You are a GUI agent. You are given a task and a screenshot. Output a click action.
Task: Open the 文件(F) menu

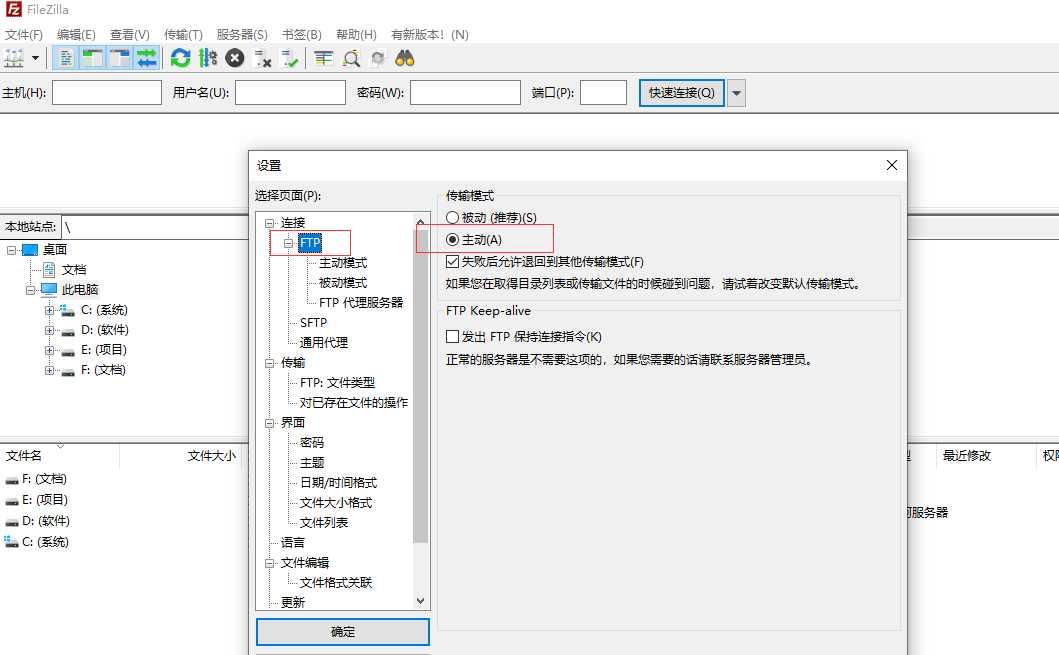point(24,34)
